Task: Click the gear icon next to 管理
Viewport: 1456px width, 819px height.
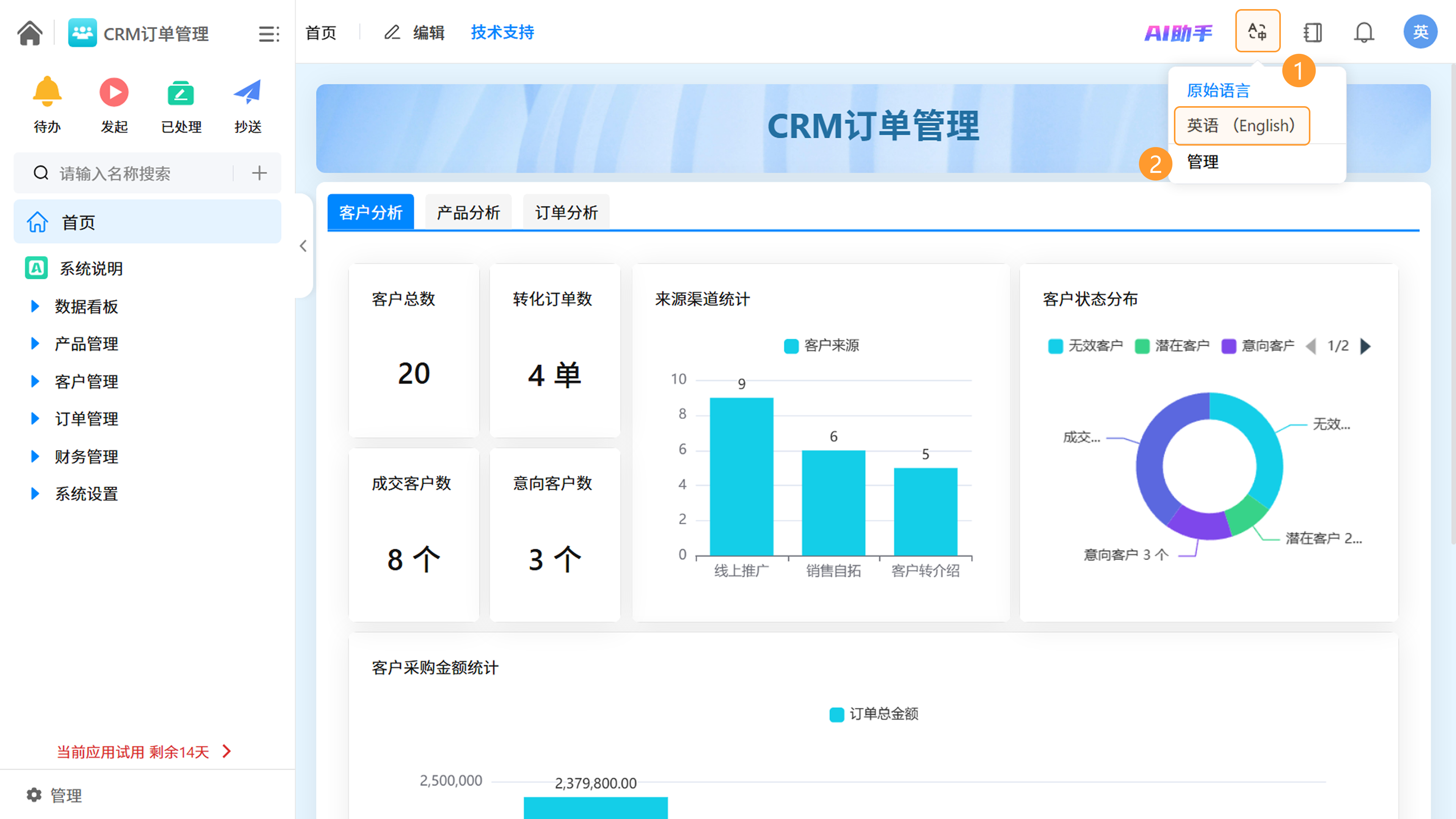Action: click(34, 795)
